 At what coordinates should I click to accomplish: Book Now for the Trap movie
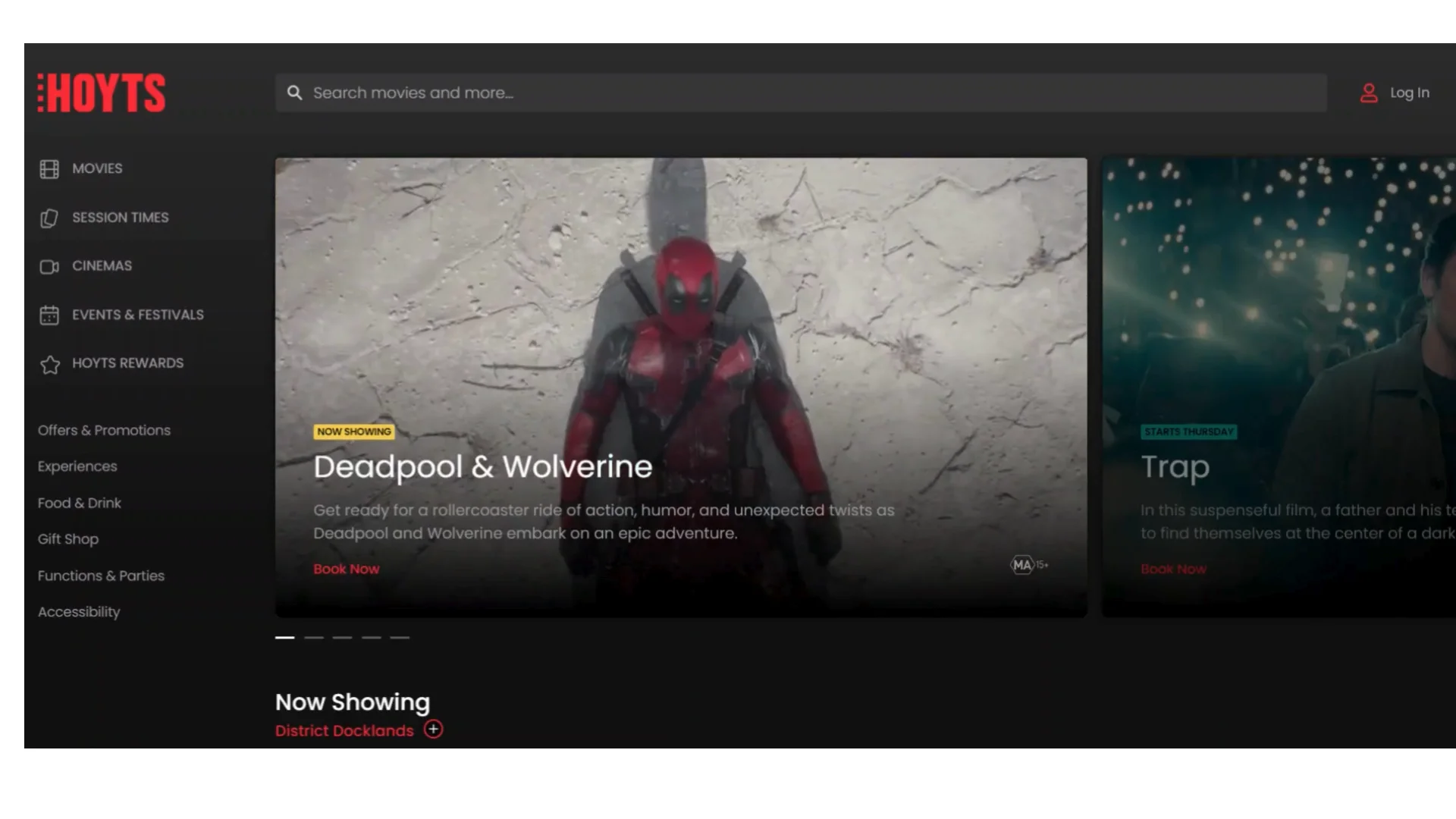tap(1173, 570)
